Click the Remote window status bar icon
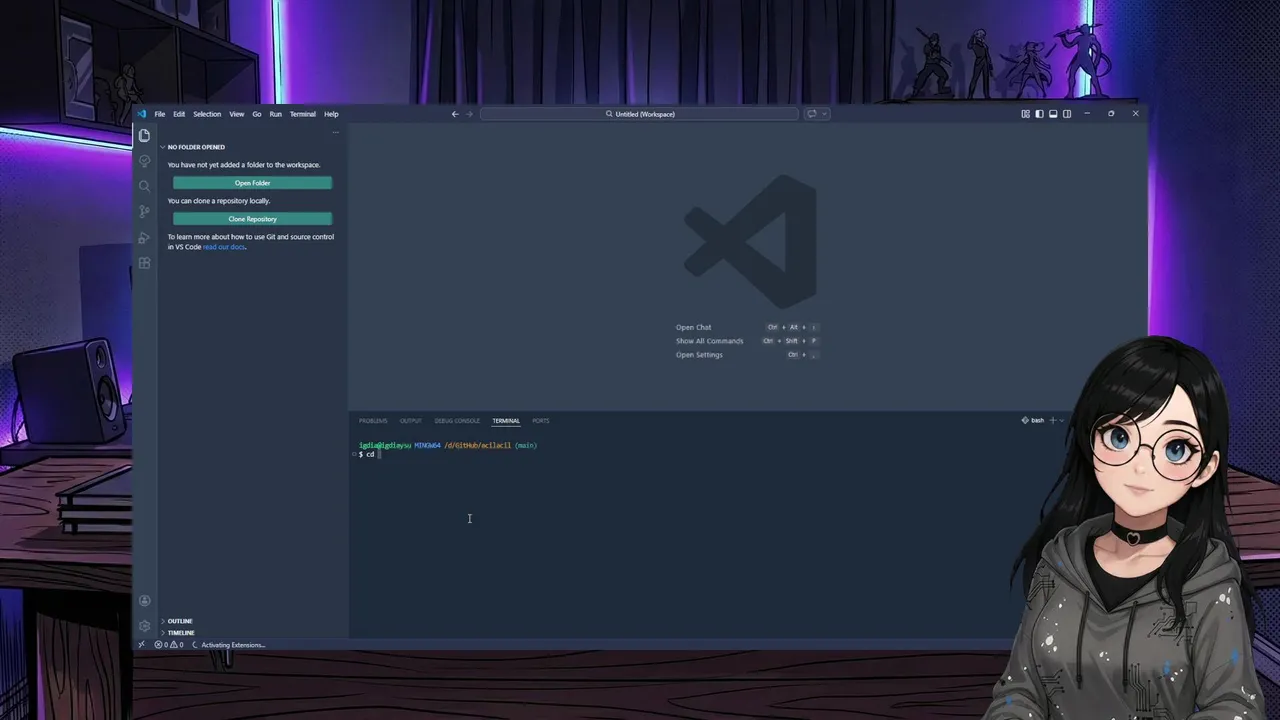1280x720 pixels. [141, 645]
